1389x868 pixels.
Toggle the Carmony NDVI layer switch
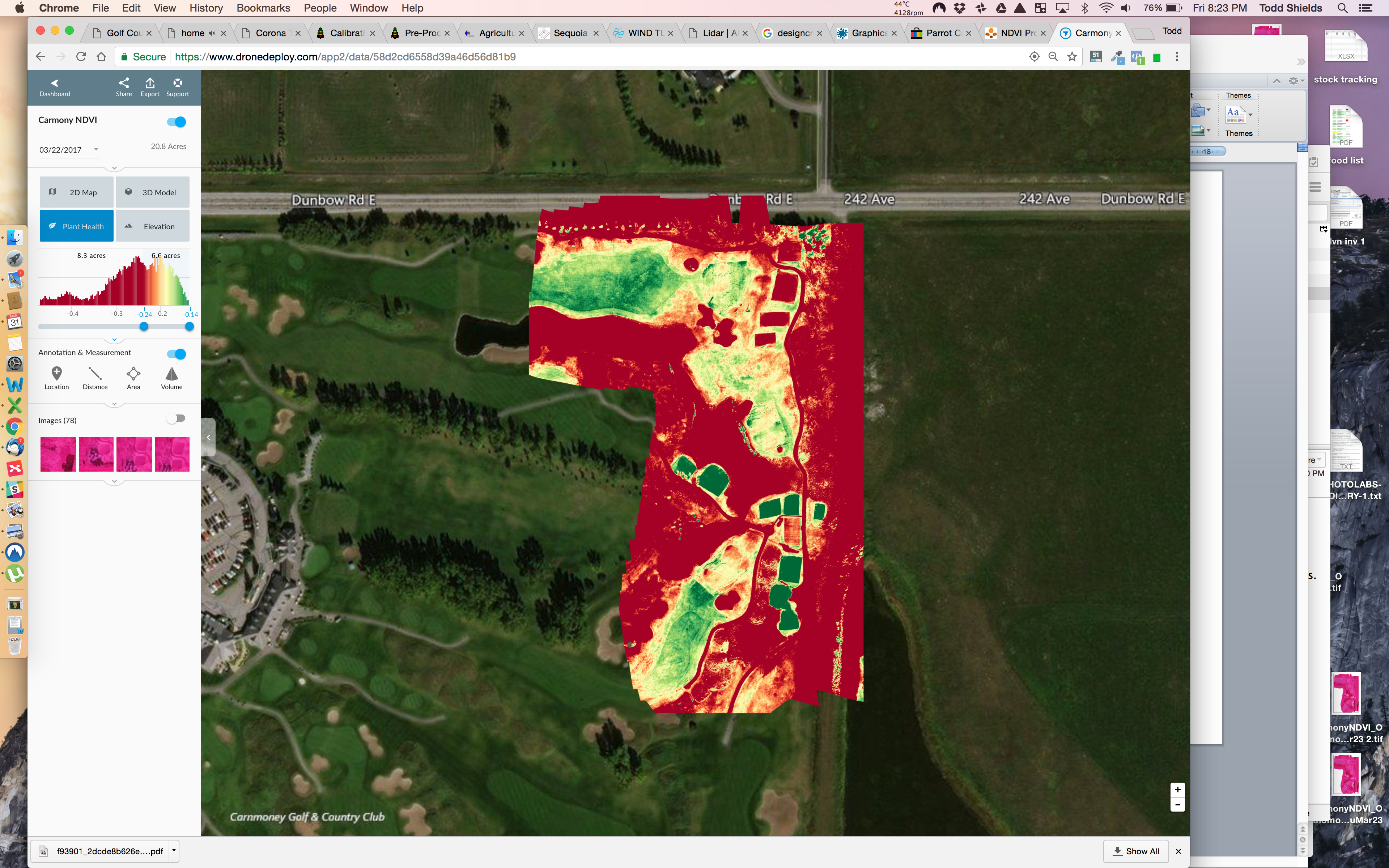(177, 122)
